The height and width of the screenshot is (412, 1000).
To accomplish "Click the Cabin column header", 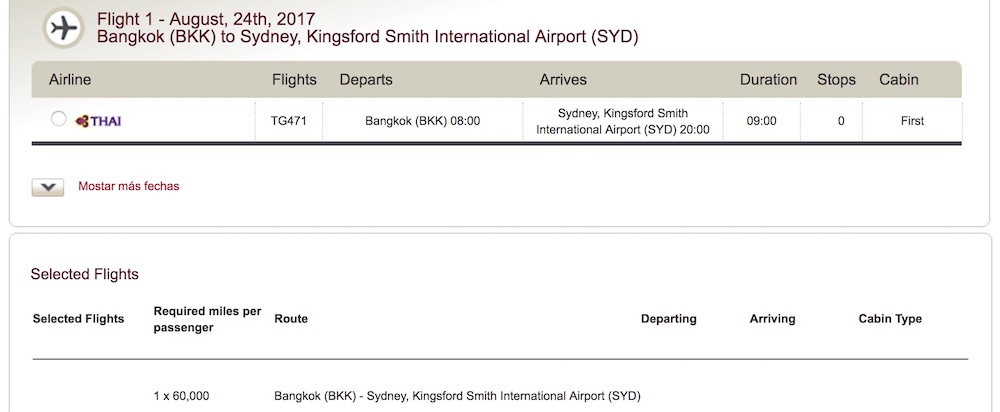I will click(x=899, y=80).
